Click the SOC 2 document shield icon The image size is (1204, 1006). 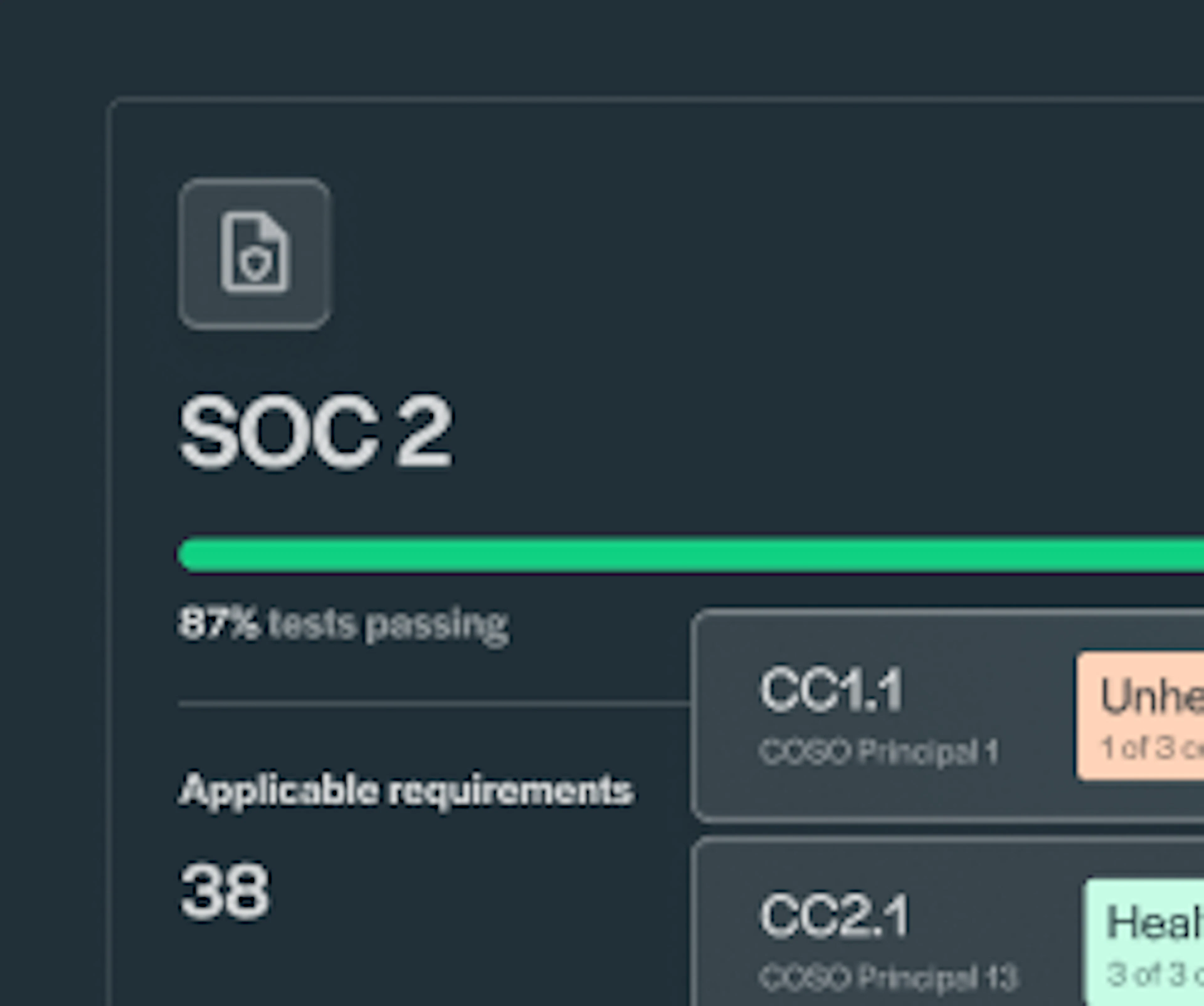pyautogui.click(x=255, y=253)
